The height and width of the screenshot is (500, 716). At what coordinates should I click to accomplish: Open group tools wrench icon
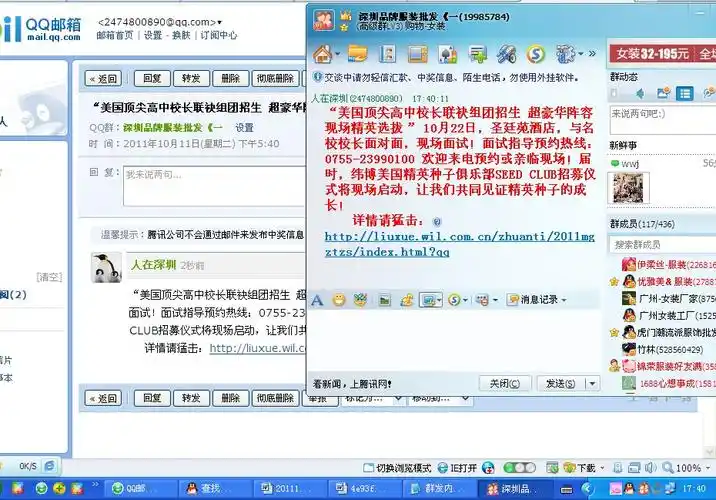pos(506,54)
